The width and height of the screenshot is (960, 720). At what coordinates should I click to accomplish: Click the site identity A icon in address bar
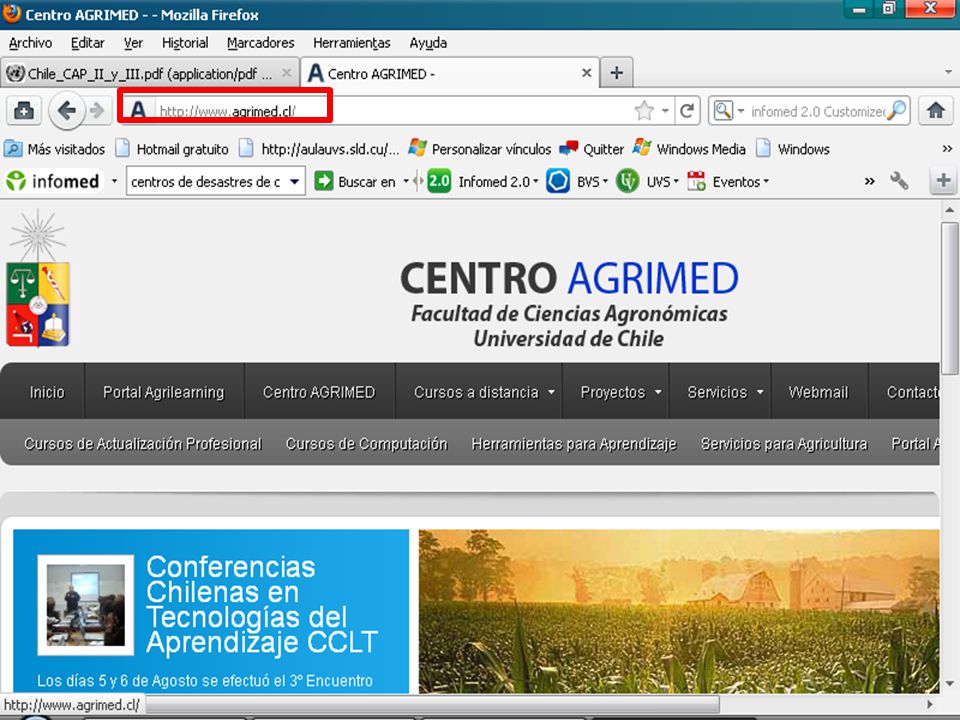click(138, 111)
